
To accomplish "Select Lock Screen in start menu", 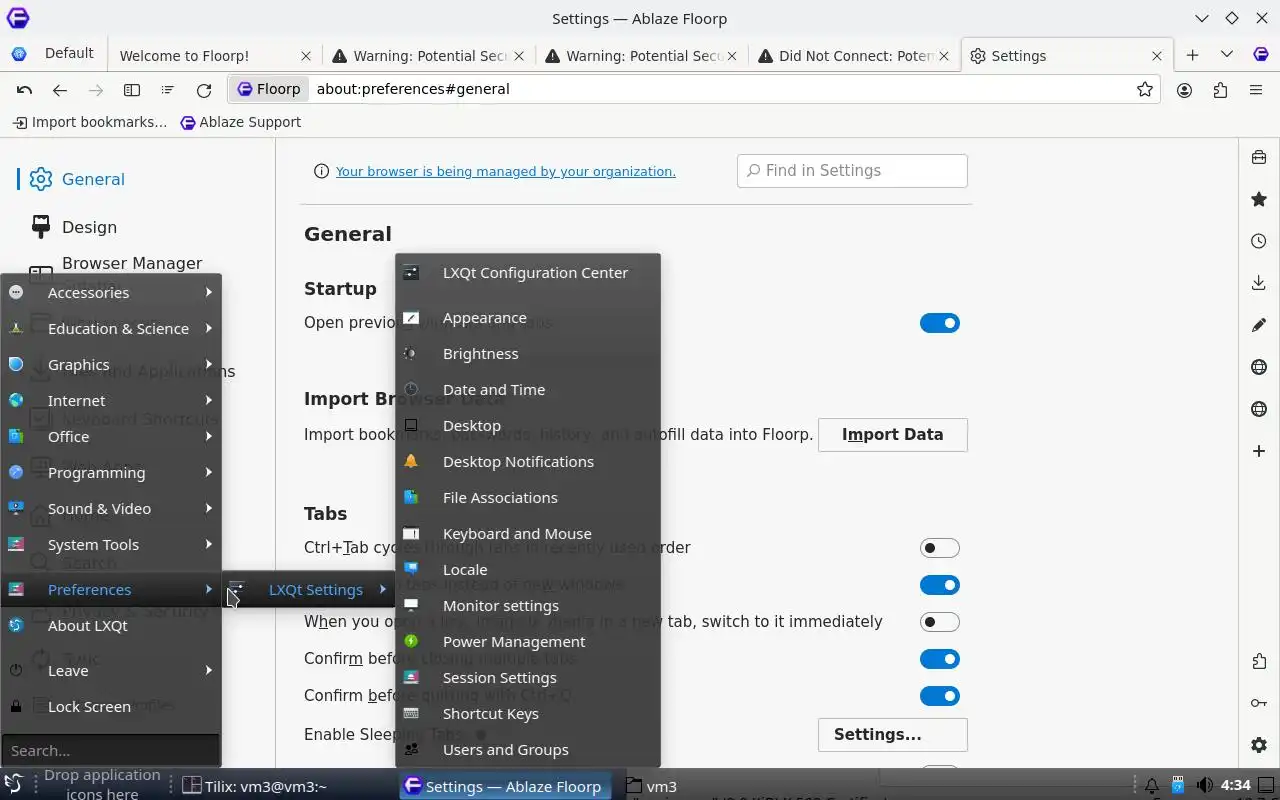I will point(111,707).
